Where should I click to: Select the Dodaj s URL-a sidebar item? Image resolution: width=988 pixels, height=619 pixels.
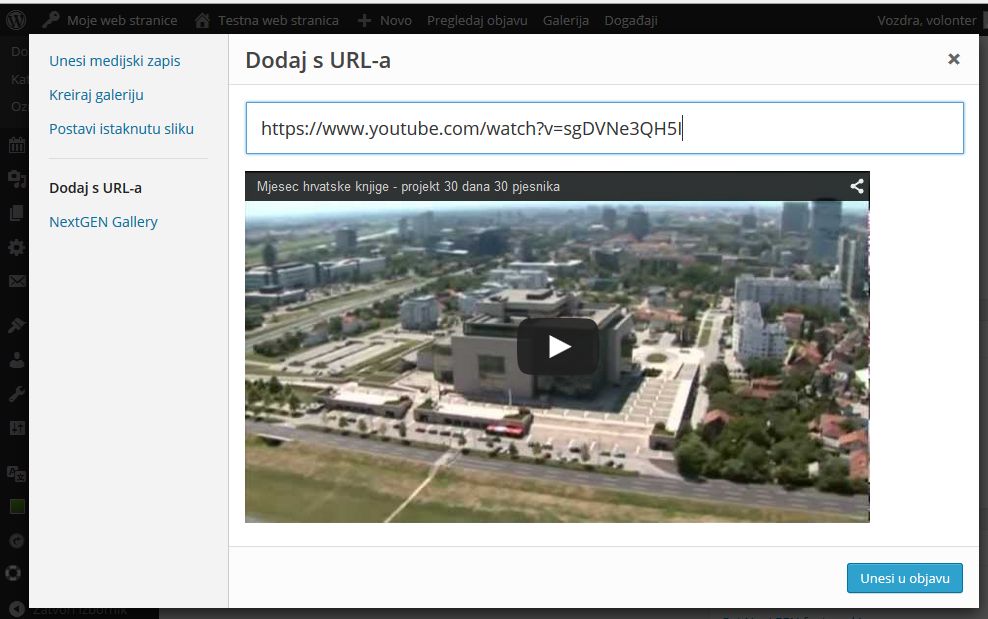click(x=96, y=188)
